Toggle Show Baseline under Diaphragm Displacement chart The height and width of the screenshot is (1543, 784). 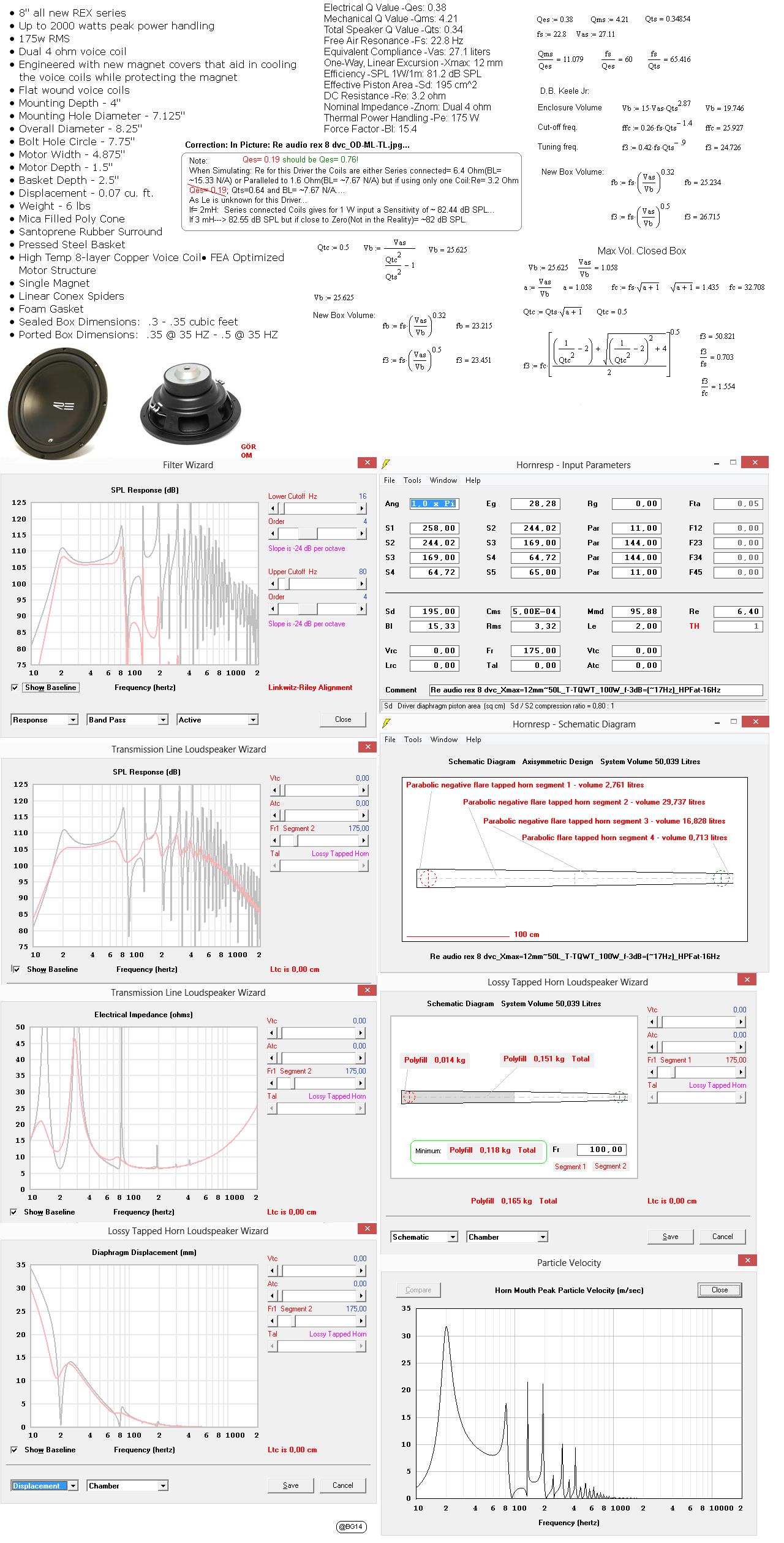coord(14,1450)
